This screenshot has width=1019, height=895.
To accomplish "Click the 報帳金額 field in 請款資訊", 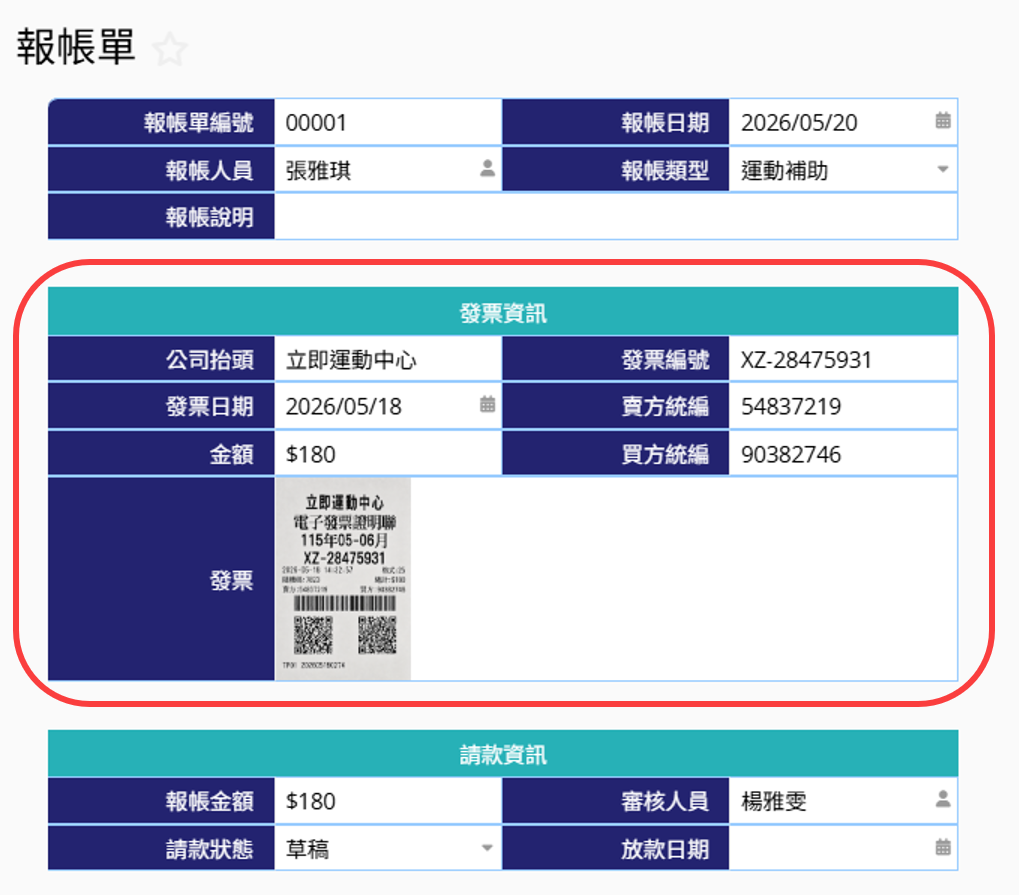I will tap(387, 801).
